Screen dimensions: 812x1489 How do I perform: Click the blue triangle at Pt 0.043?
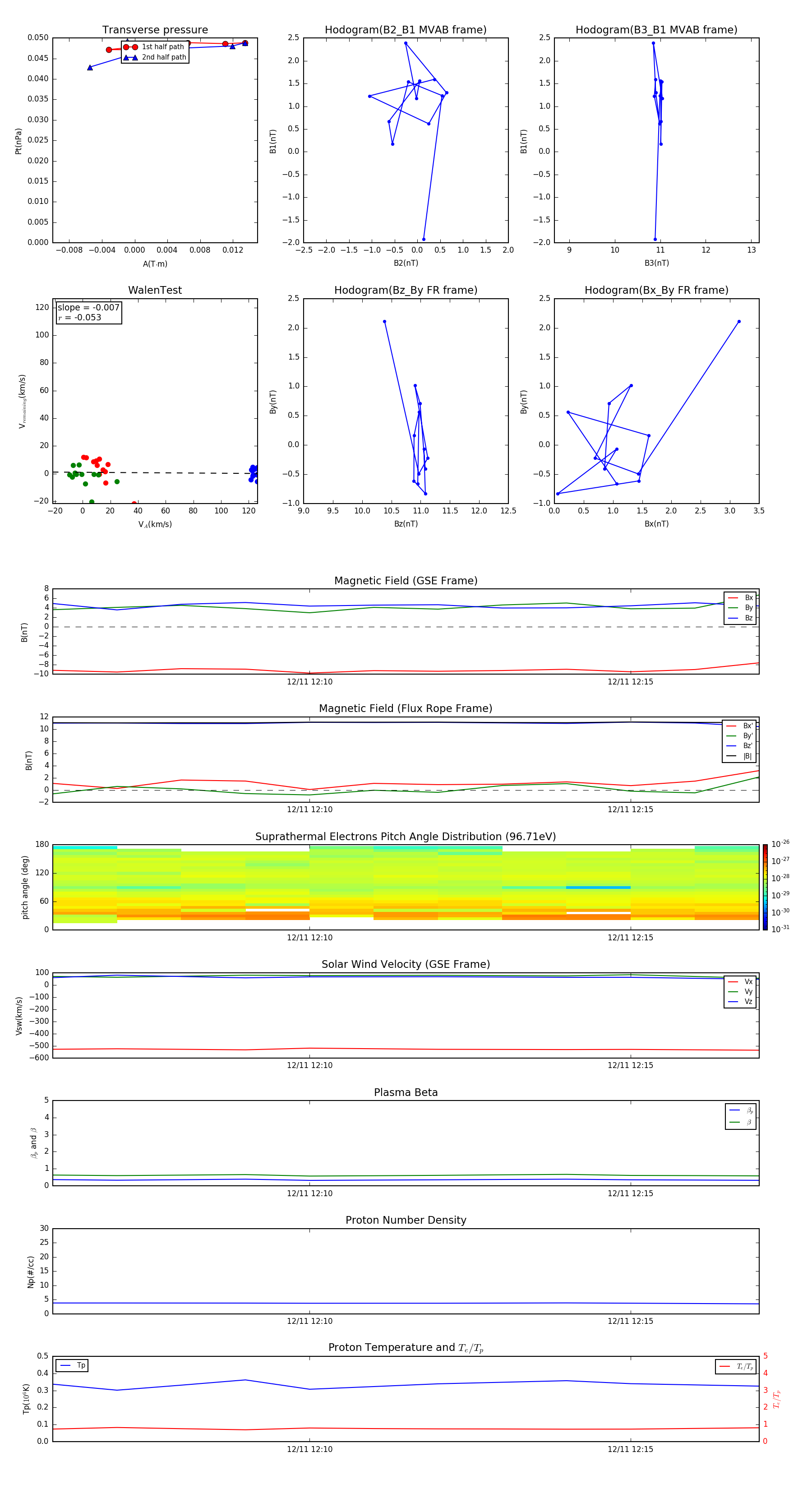pyautogui.click(x=90, y=68)
